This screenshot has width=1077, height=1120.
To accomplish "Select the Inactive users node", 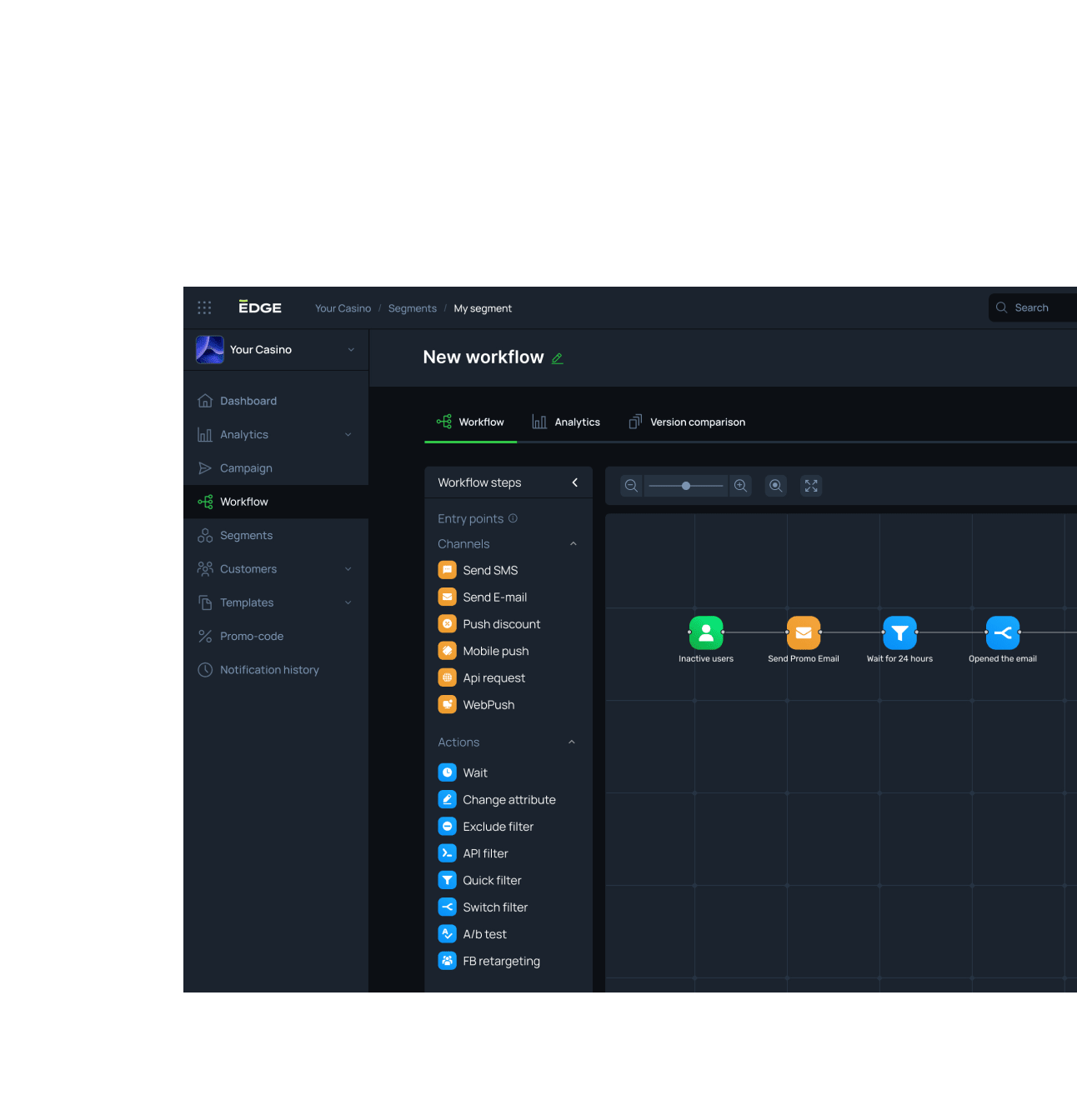I will pyautogui.click(x=706, y=633).
